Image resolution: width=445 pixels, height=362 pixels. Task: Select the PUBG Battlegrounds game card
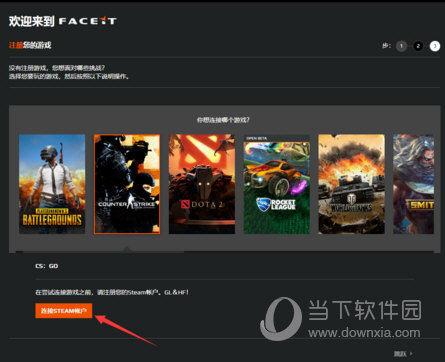[x=52, y=184]
